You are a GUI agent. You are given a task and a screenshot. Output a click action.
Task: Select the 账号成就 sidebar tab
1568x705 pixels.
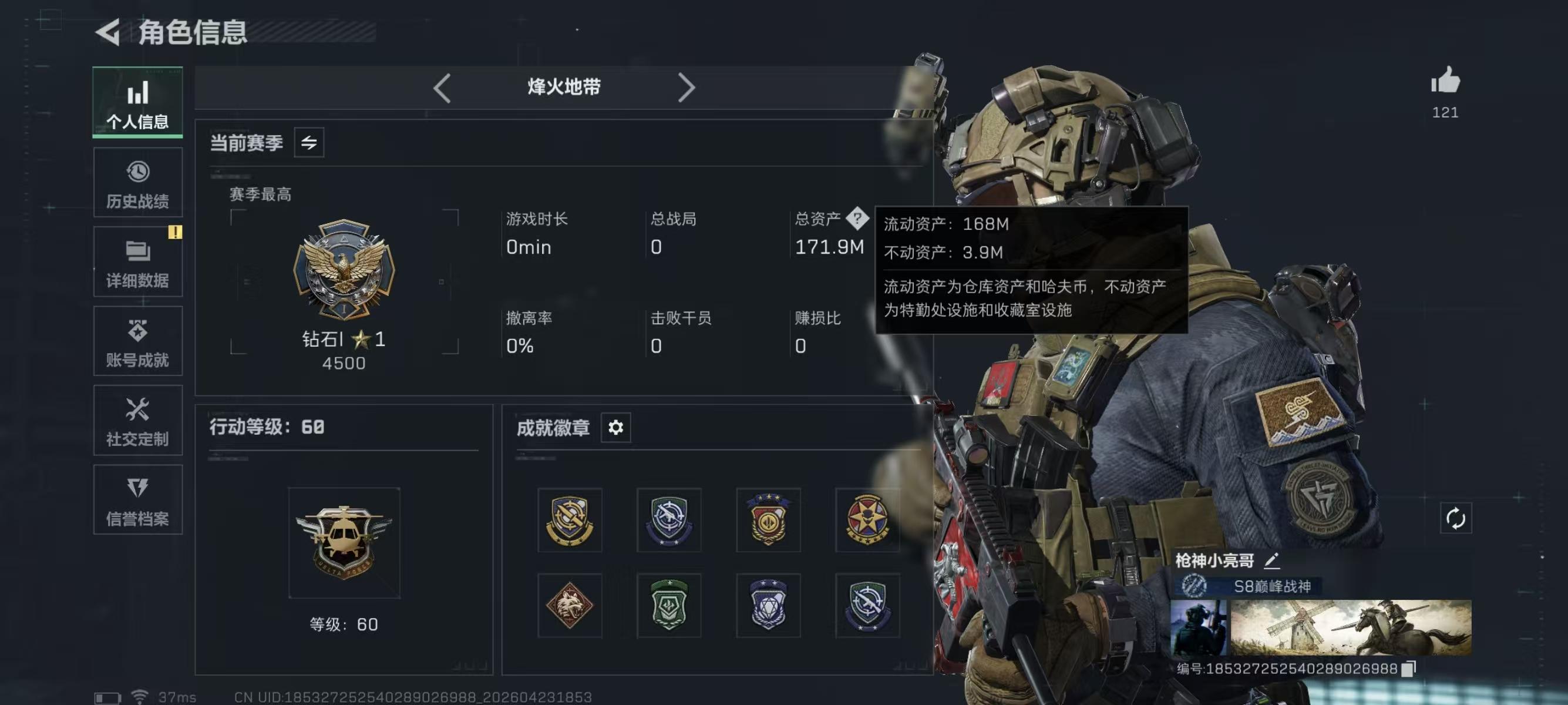138,341
